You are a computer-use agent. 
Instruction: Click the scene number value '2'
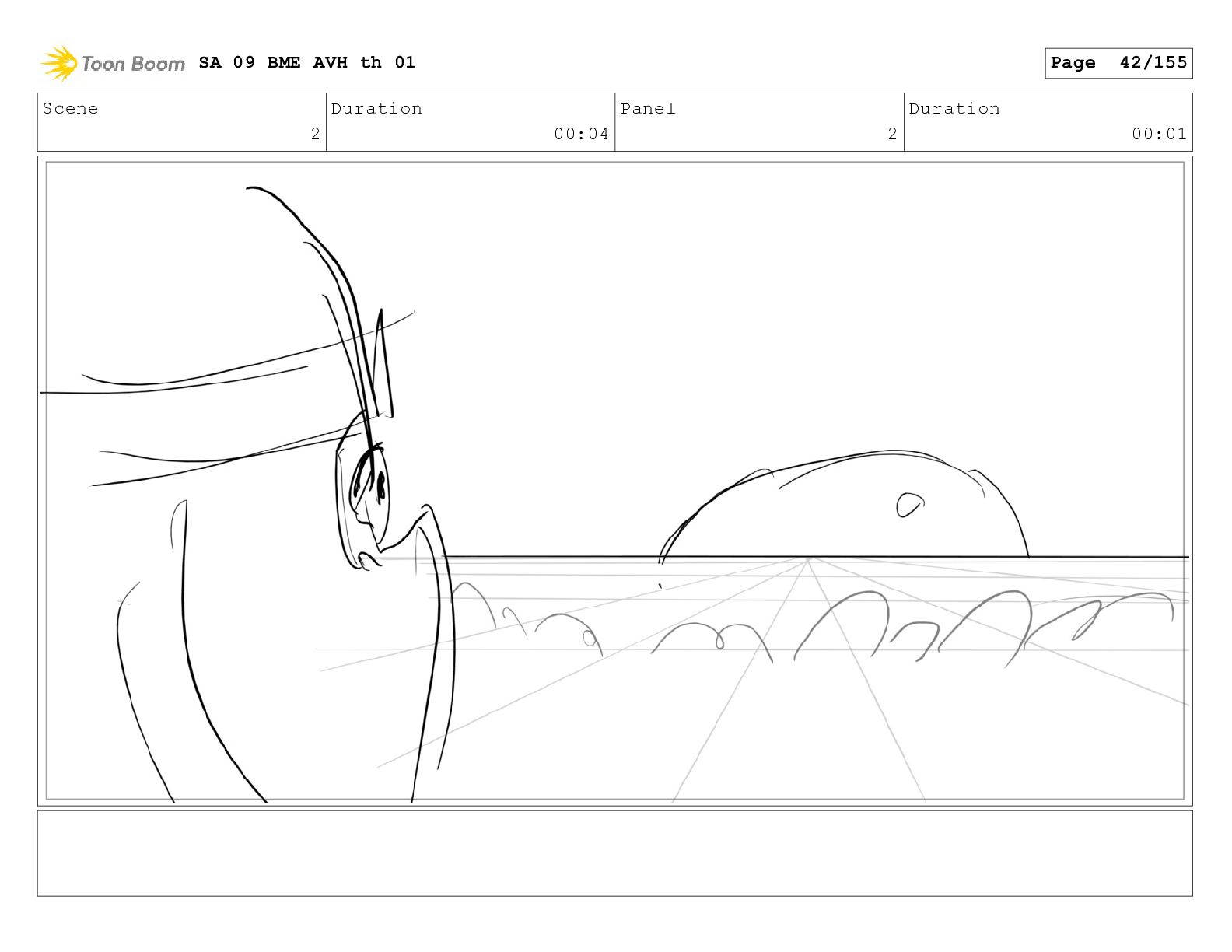point(315,134)
